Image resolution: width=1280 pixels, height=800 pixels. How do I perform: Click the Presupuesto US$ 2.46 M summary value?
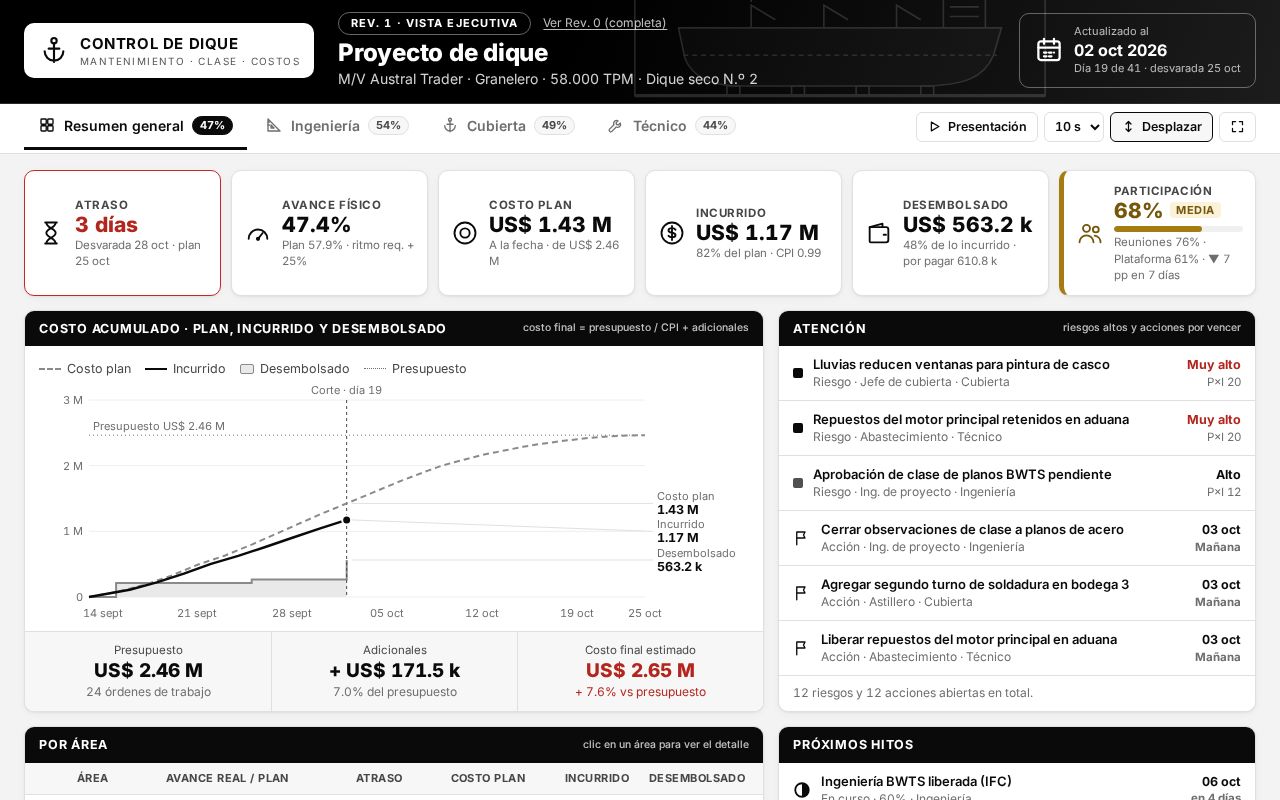pyautogui.click(x=148, y=670)
